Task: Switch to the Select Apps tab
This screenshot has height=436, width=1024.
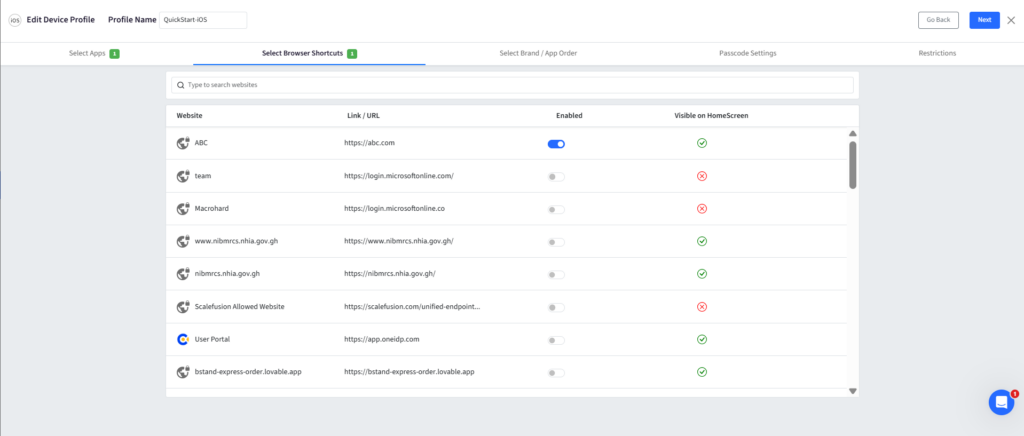Action: 94,54
